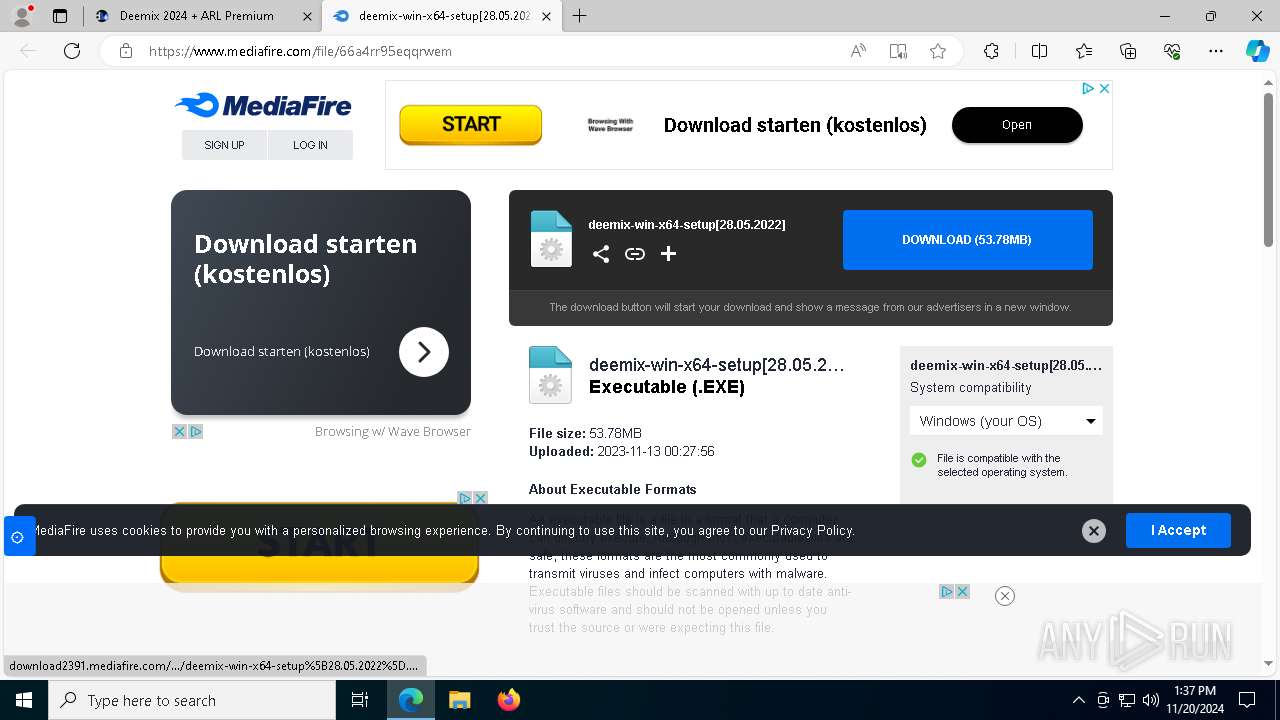The image size is (1280, 720).
Task: Go to MediaFire logo homepage
Action: click(262, 105)
